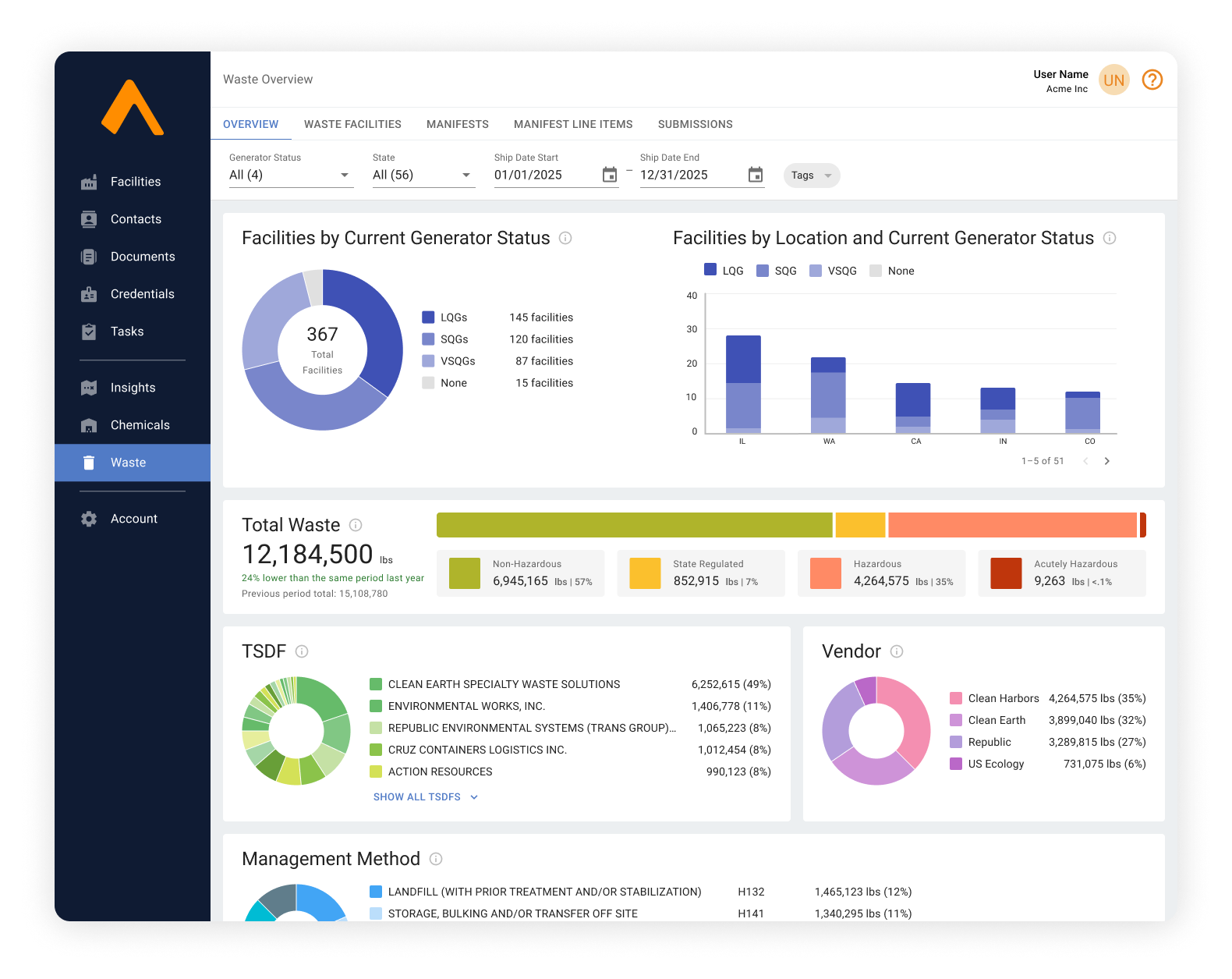Switch to the Manifests tab
This screenshot has width=1232, height=979.
[457, 124]
